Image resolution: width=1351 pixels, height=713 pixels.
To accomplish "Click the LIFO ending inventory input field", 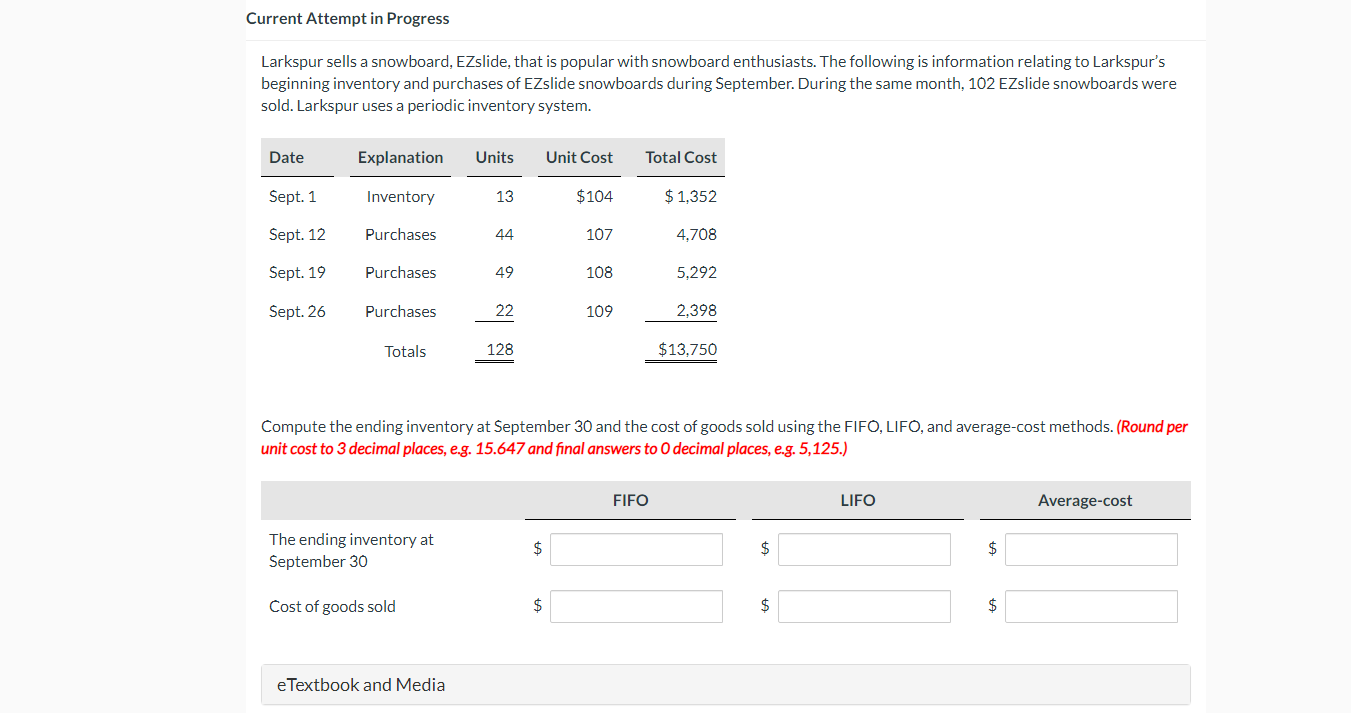I will [864, 549].
